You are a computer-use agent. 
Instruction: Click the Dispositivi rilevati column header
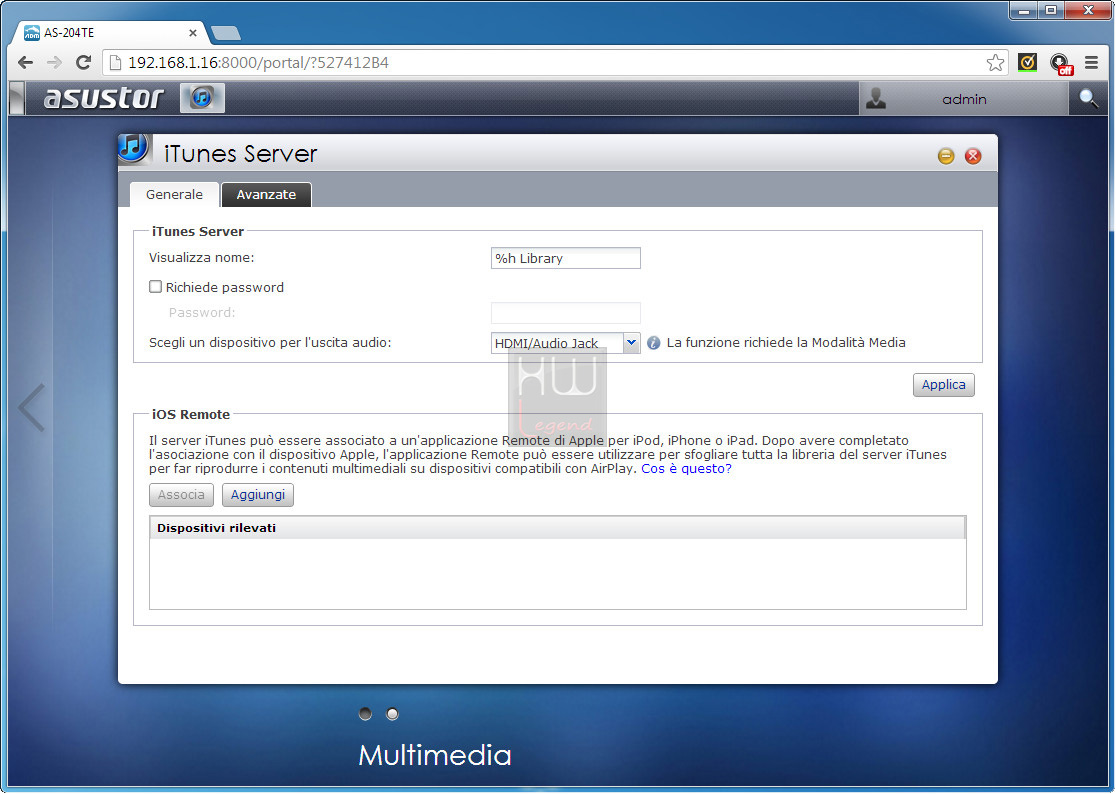[x=557, y=528]
